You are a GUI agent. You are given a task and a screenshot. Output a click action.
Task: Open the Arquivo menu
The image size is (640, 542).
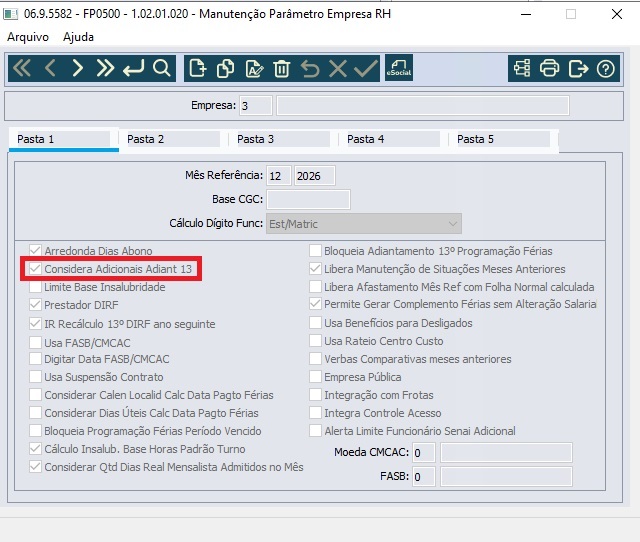pos(28,37)
